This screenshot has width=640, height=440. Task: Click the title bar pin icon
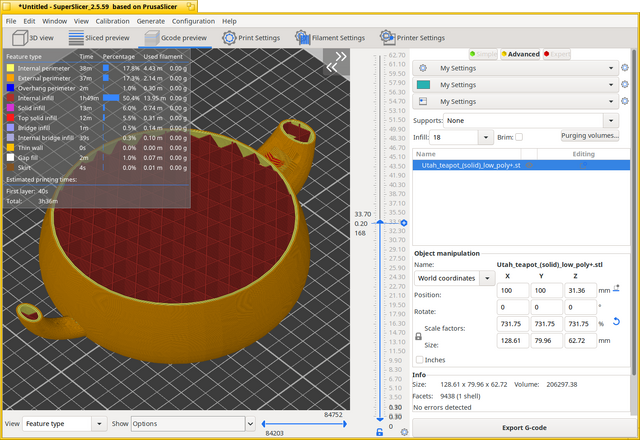coord(191,7)
